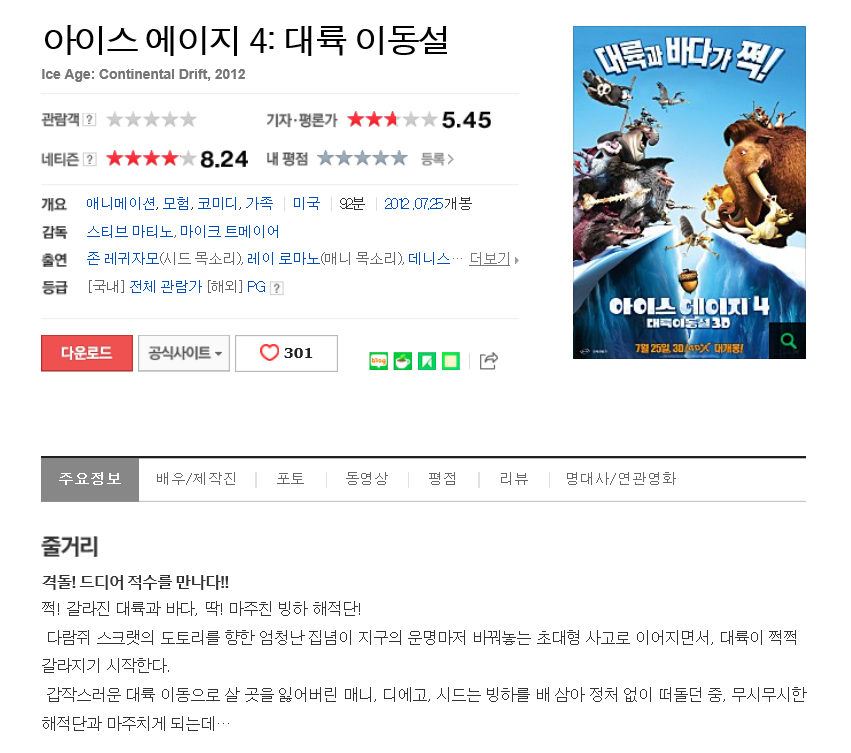
Task: Open the Ice Age 4 poster image
Action: (689, 192)
